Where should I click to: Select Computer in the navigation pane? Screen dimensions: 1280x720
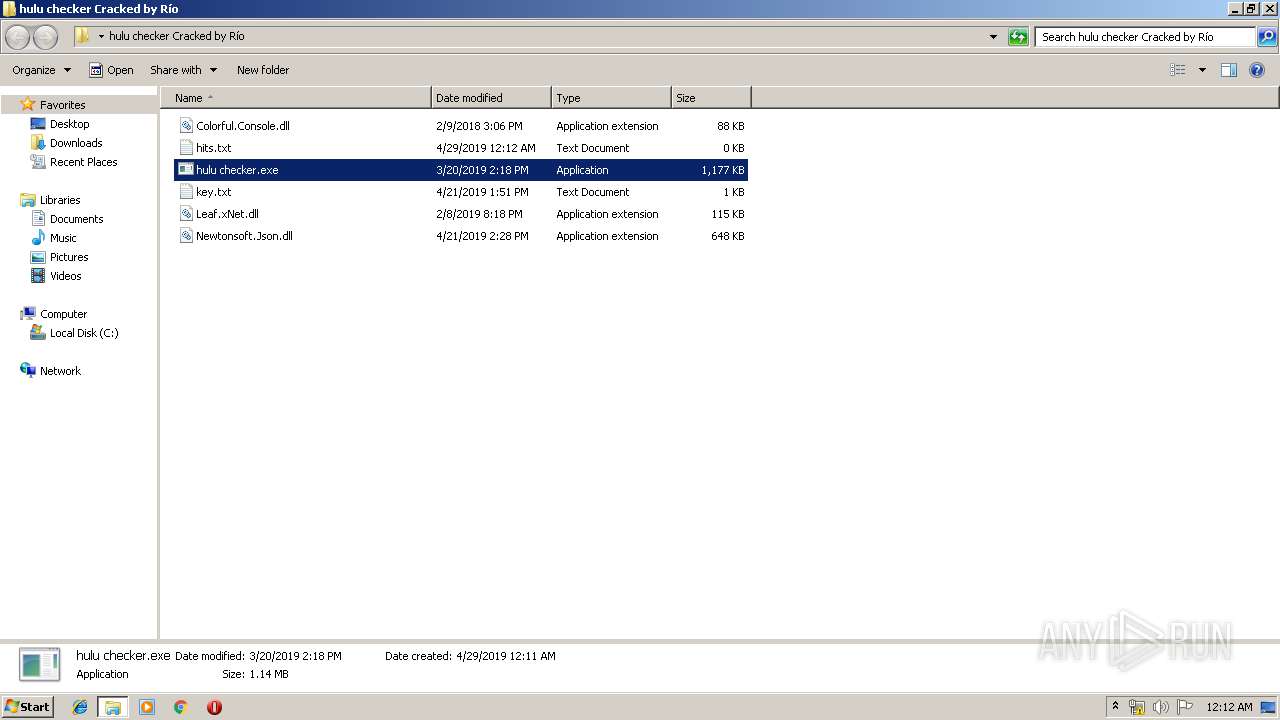tap(63, 314)
